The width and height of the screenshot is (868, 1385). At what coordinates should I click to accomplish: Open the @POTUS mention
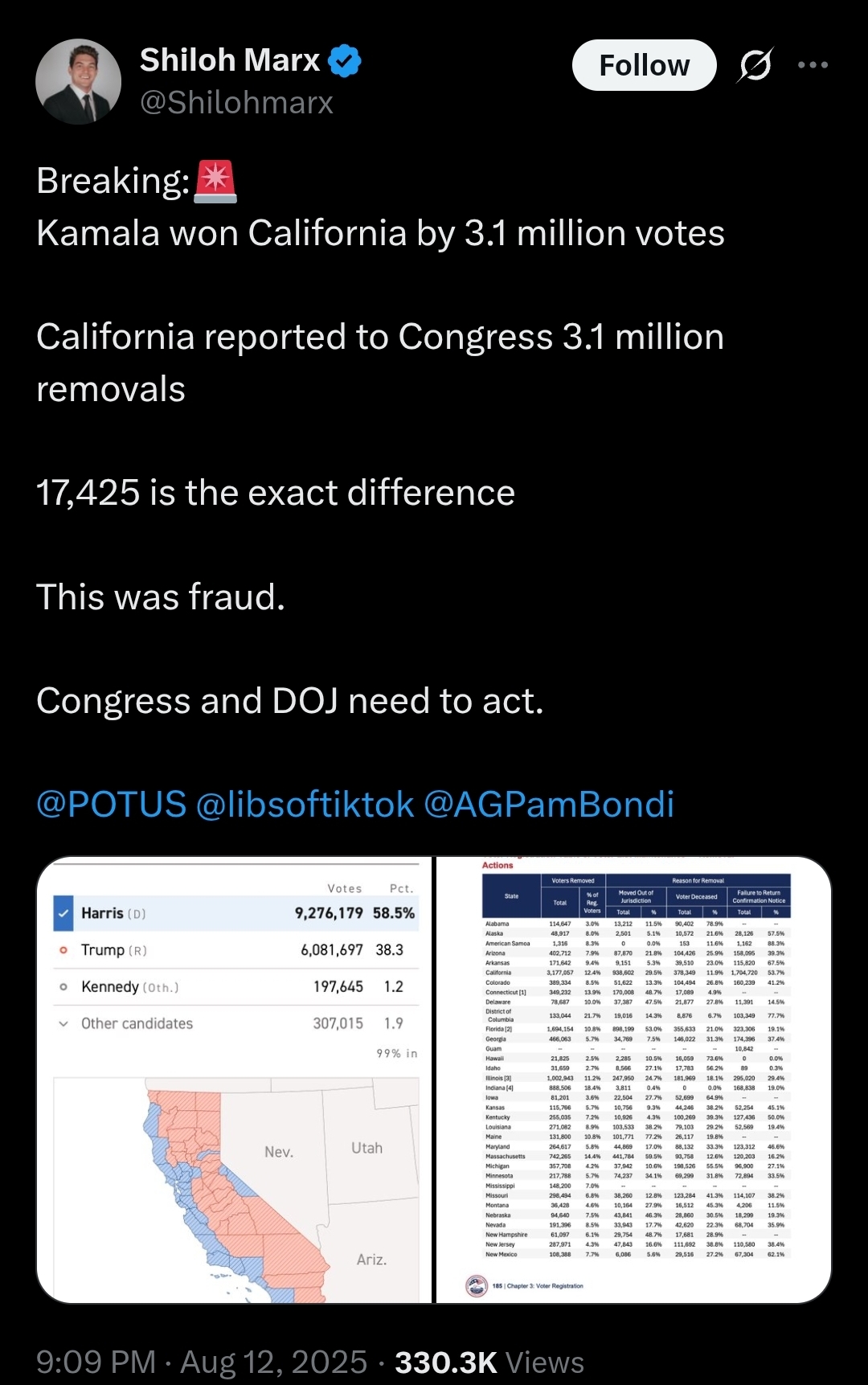click(112, 805)
